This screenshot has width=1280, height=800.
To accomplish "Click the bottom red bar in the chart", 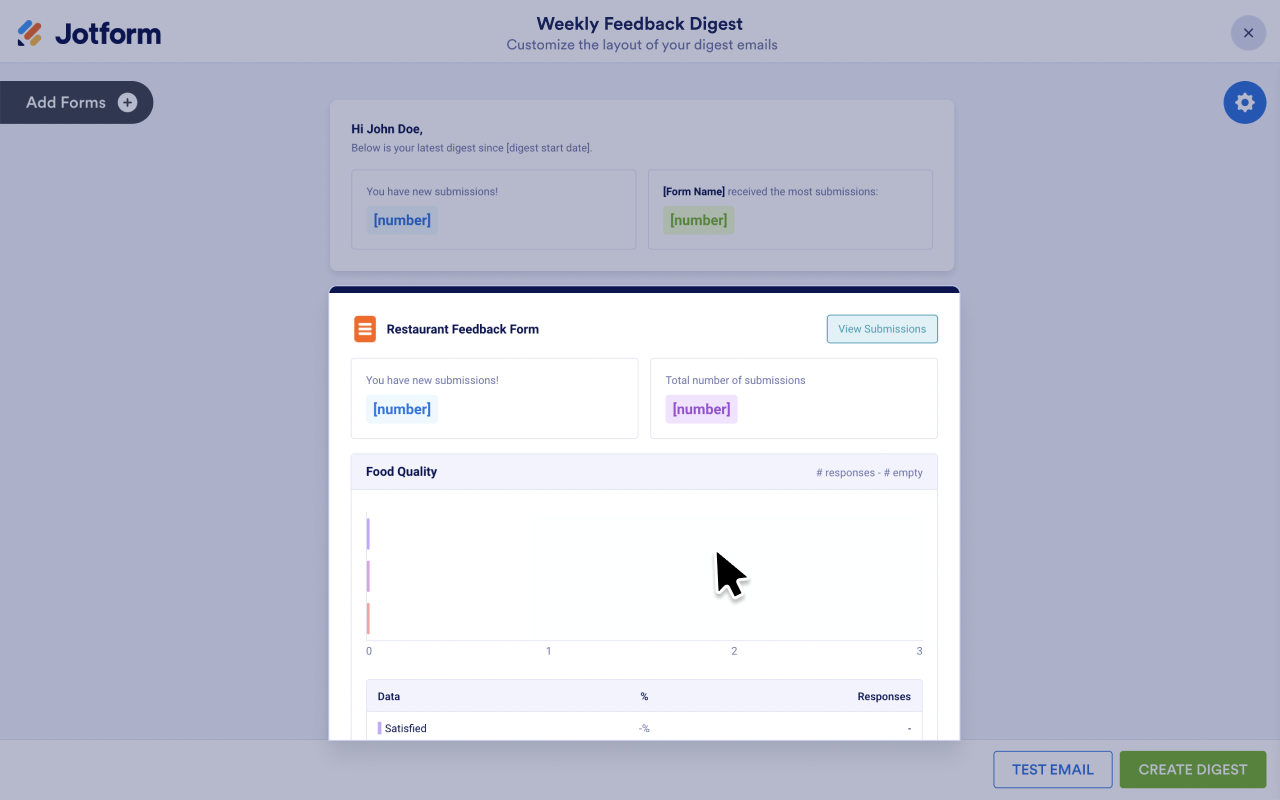I will click(368, 619).
